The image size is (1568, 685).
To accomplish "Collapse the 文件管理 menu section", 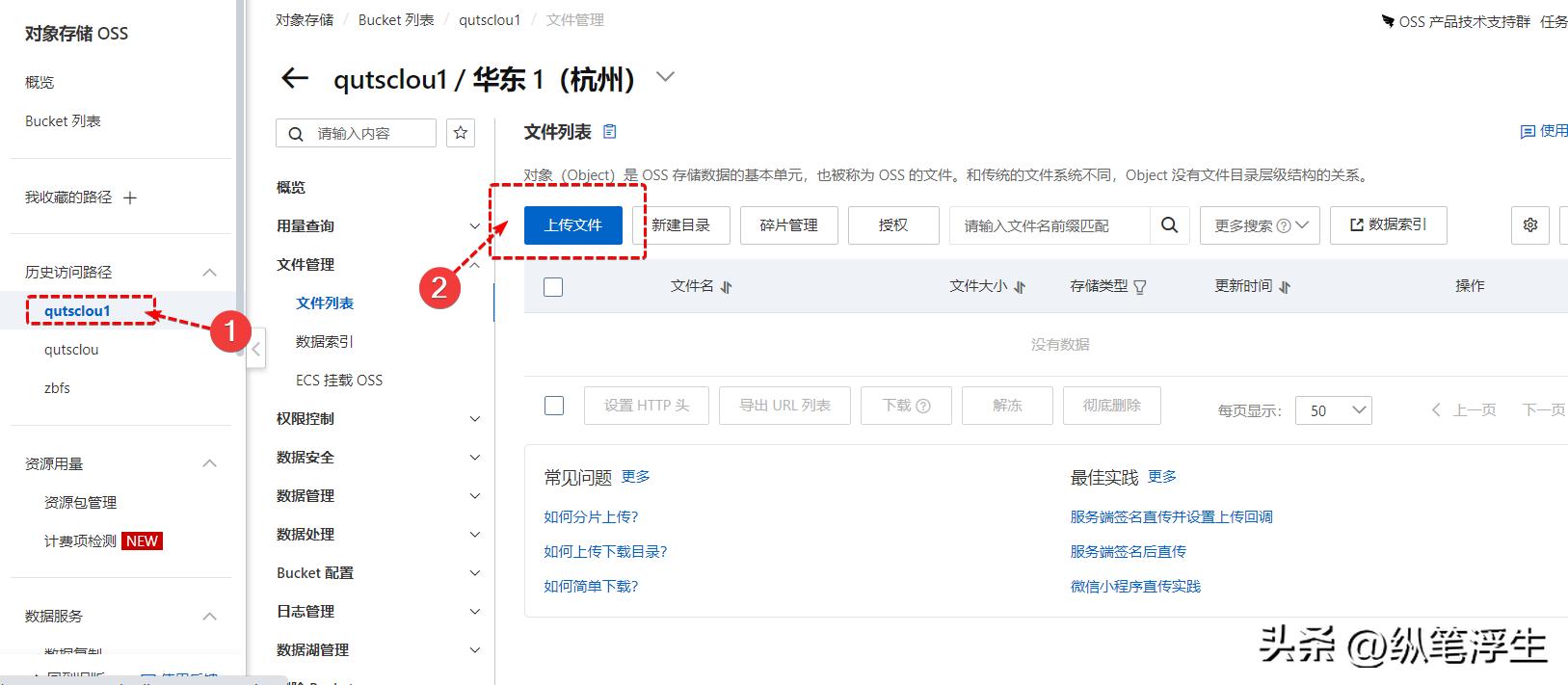I will [474, 265].
